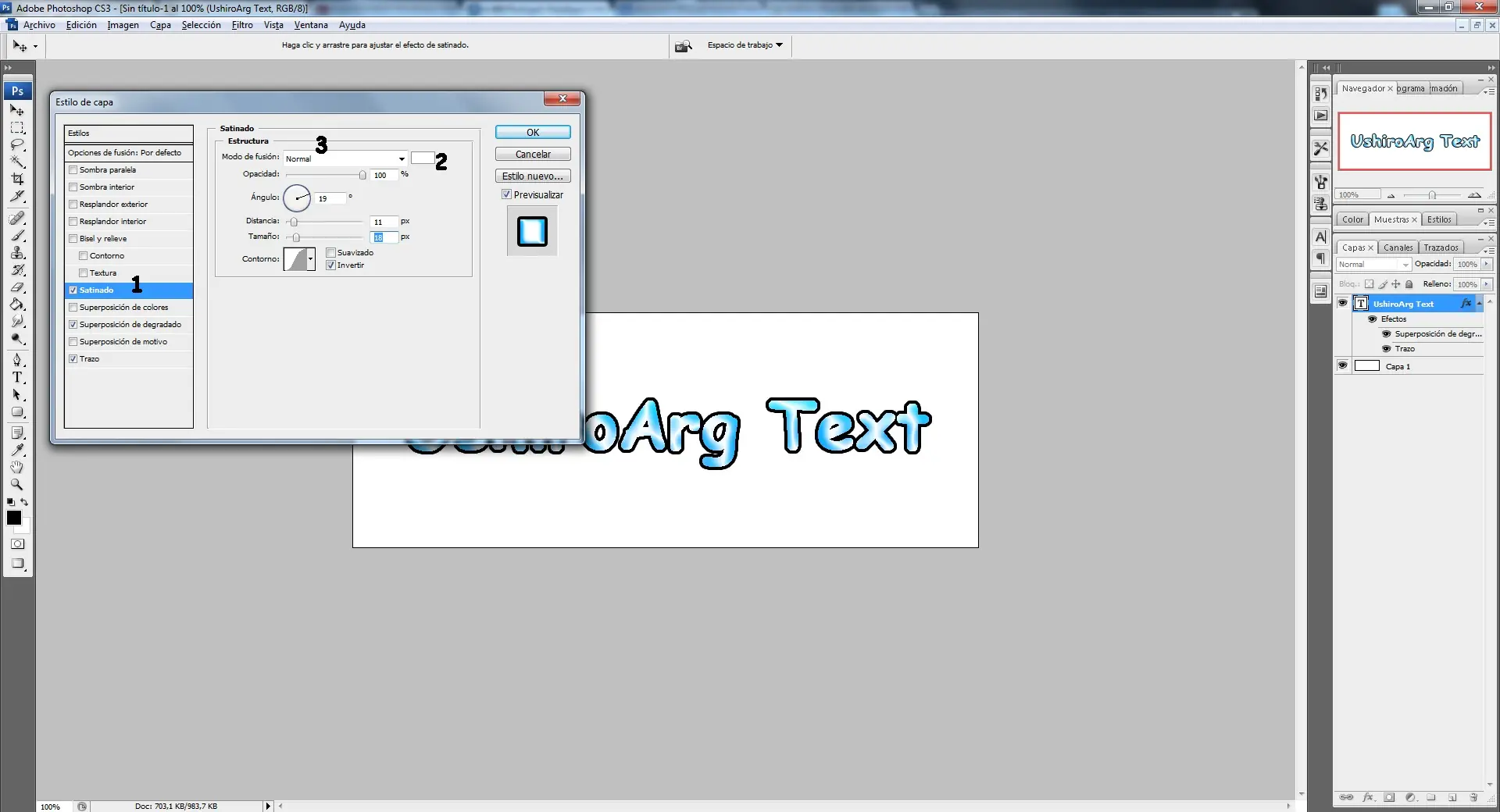Switch to the Estilos panel tab

pos(1439,219)
